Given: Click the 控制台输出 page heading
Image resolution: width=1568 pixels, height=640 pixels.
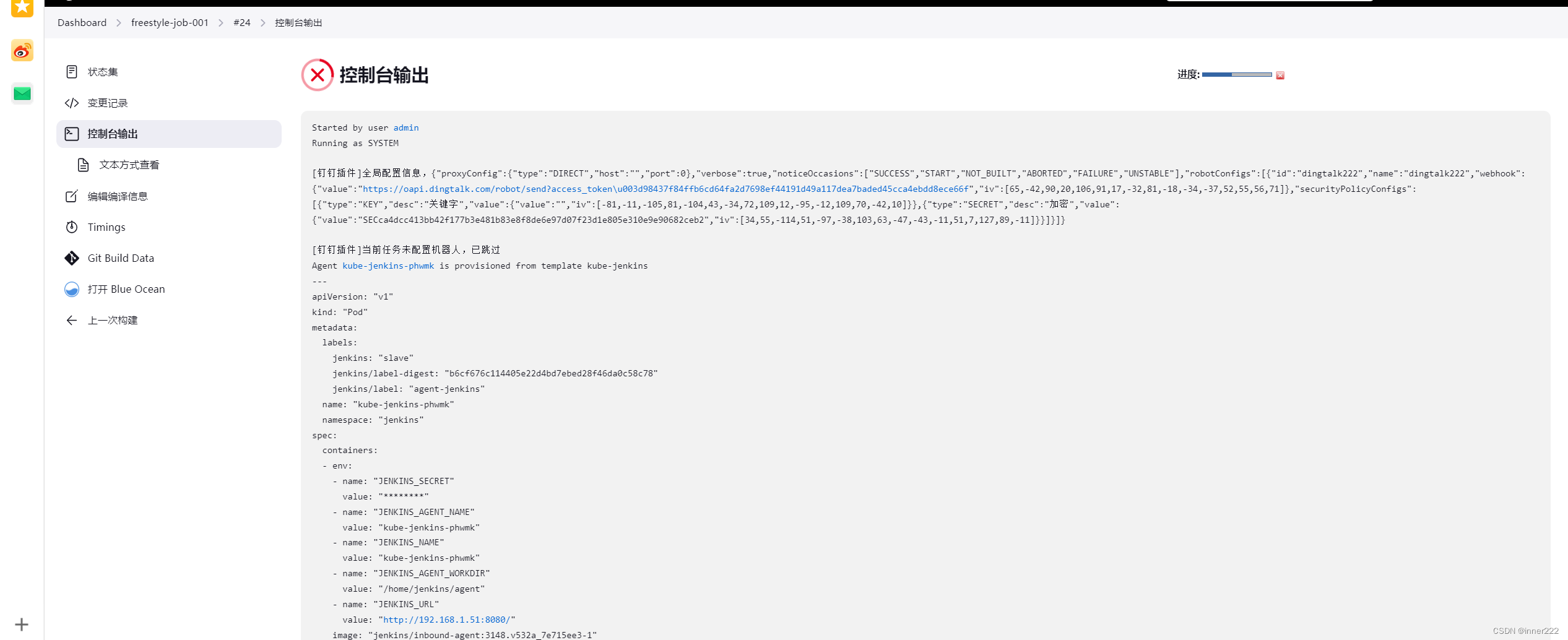Looking at the screenshot, I should coord(384,75).
